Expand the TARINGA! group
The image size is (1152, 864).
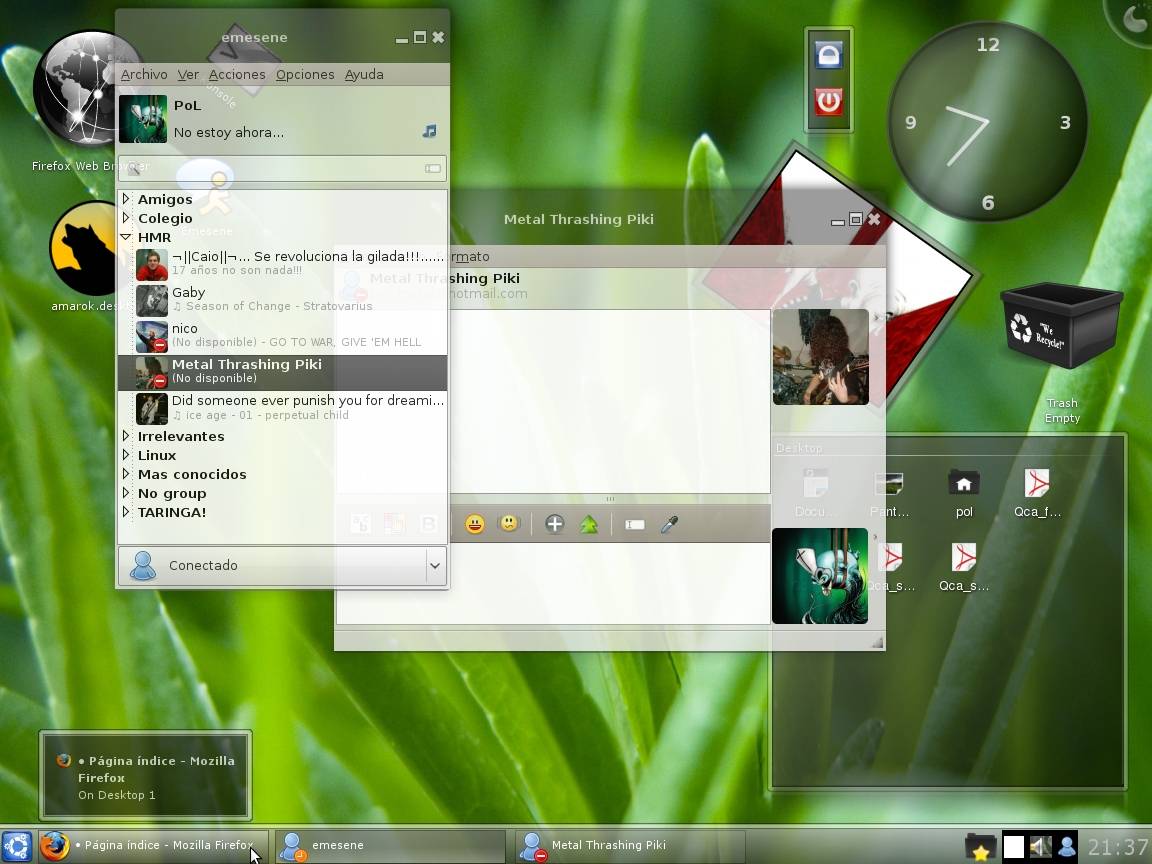[x=126, y=512]
